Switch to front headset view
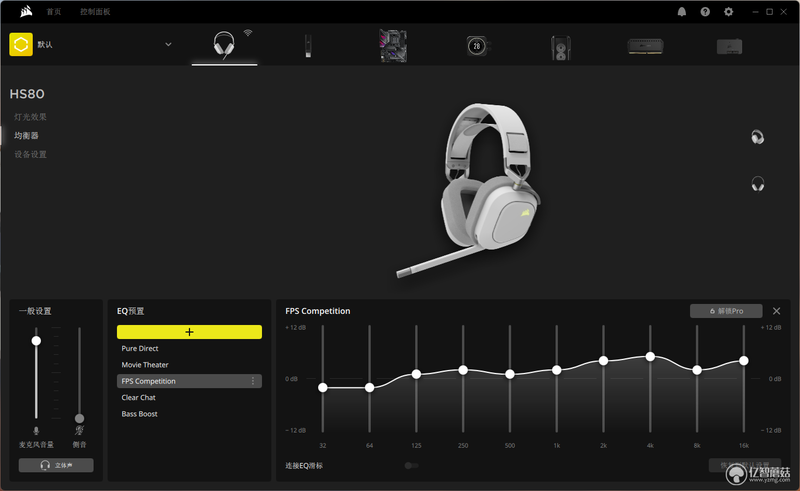 [758, 184]
